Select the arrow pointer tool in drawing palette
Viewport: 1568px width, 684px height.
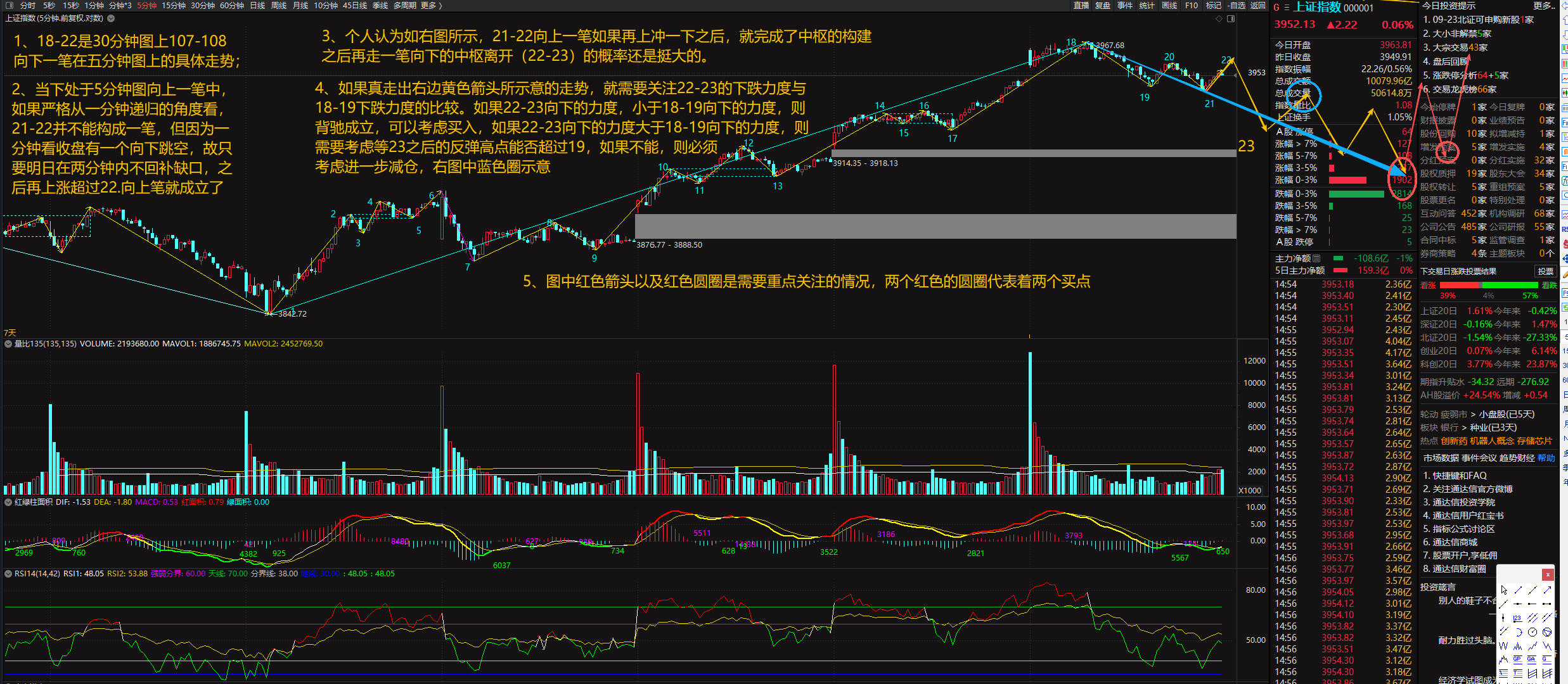pyautogui.click(x=1504, y=590)
